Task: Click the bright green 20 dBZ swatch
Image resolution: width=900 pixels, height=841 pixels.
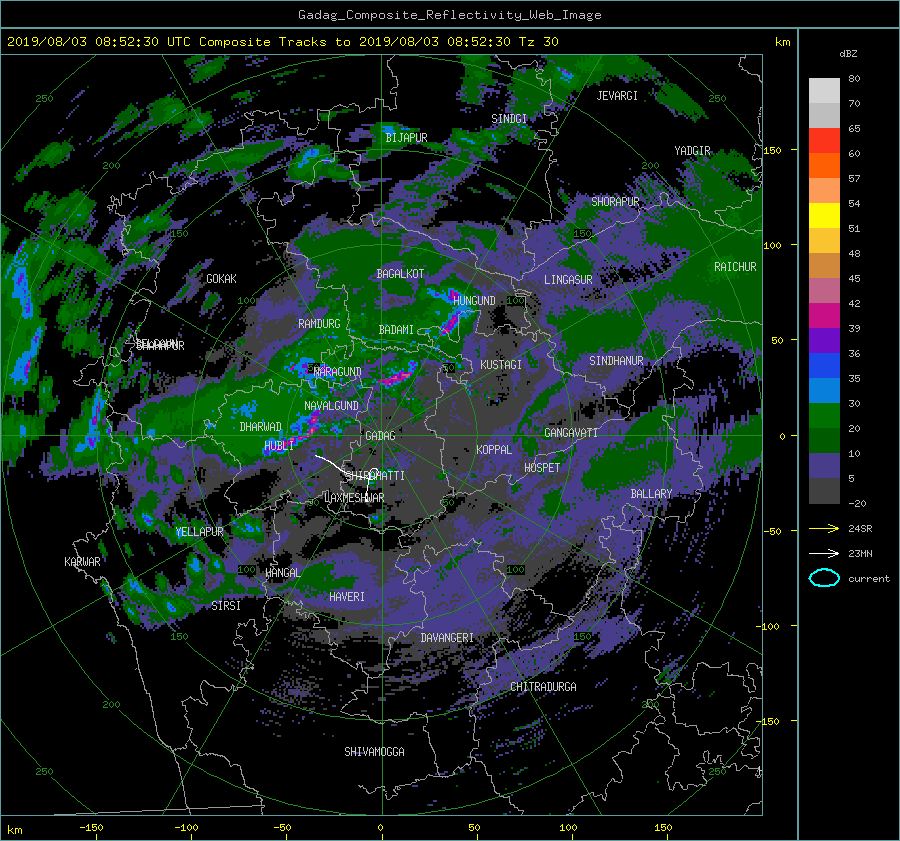Action: click(x=824, y=415)
